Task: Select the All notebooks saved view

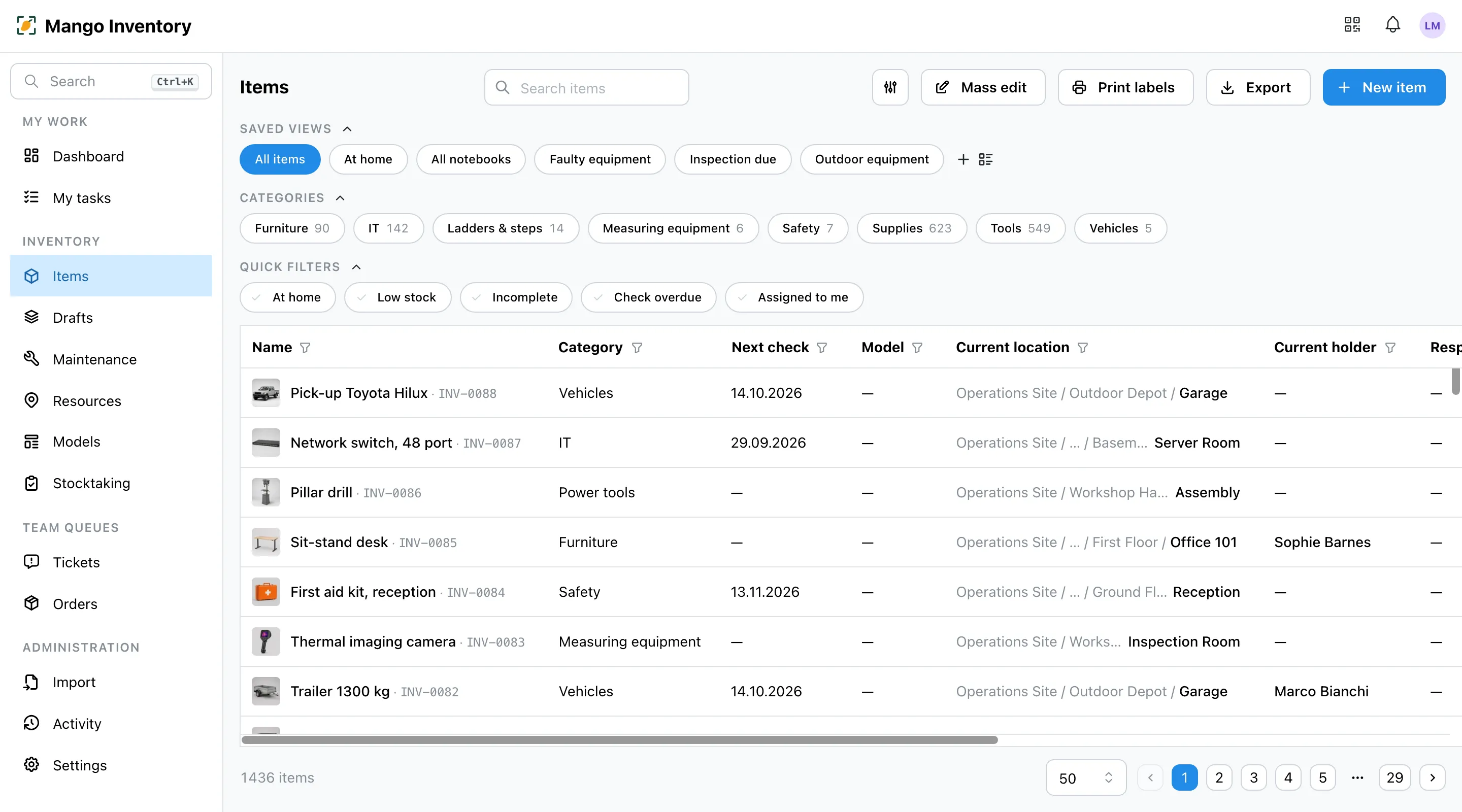Action: [471, 159]
